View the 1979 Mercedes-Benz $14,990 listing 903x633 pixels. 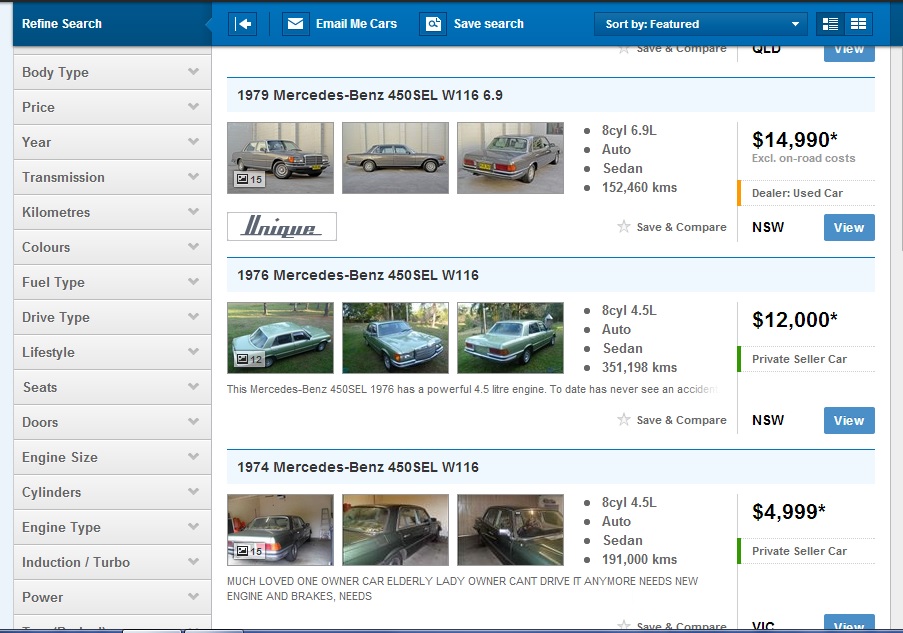(849, 228)
